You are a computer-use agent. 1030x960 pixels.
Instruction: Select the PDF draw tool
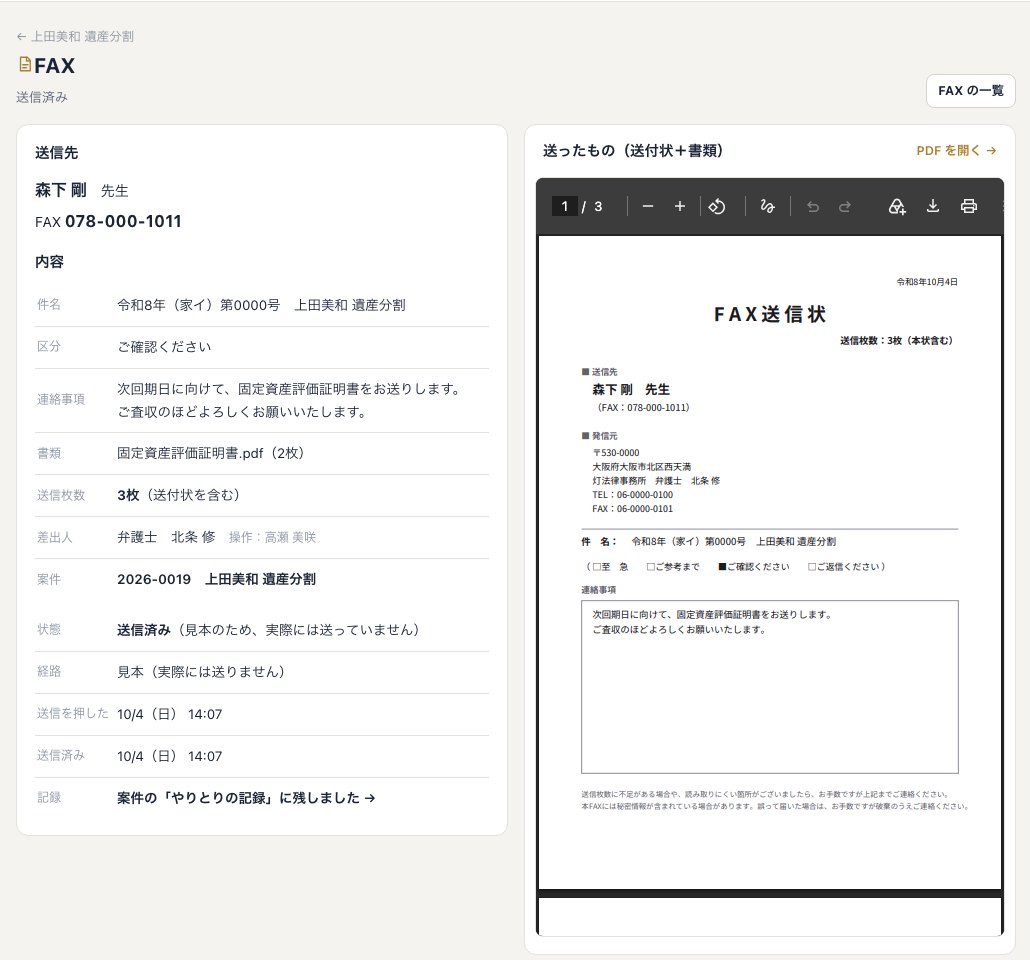click(767, 206)
